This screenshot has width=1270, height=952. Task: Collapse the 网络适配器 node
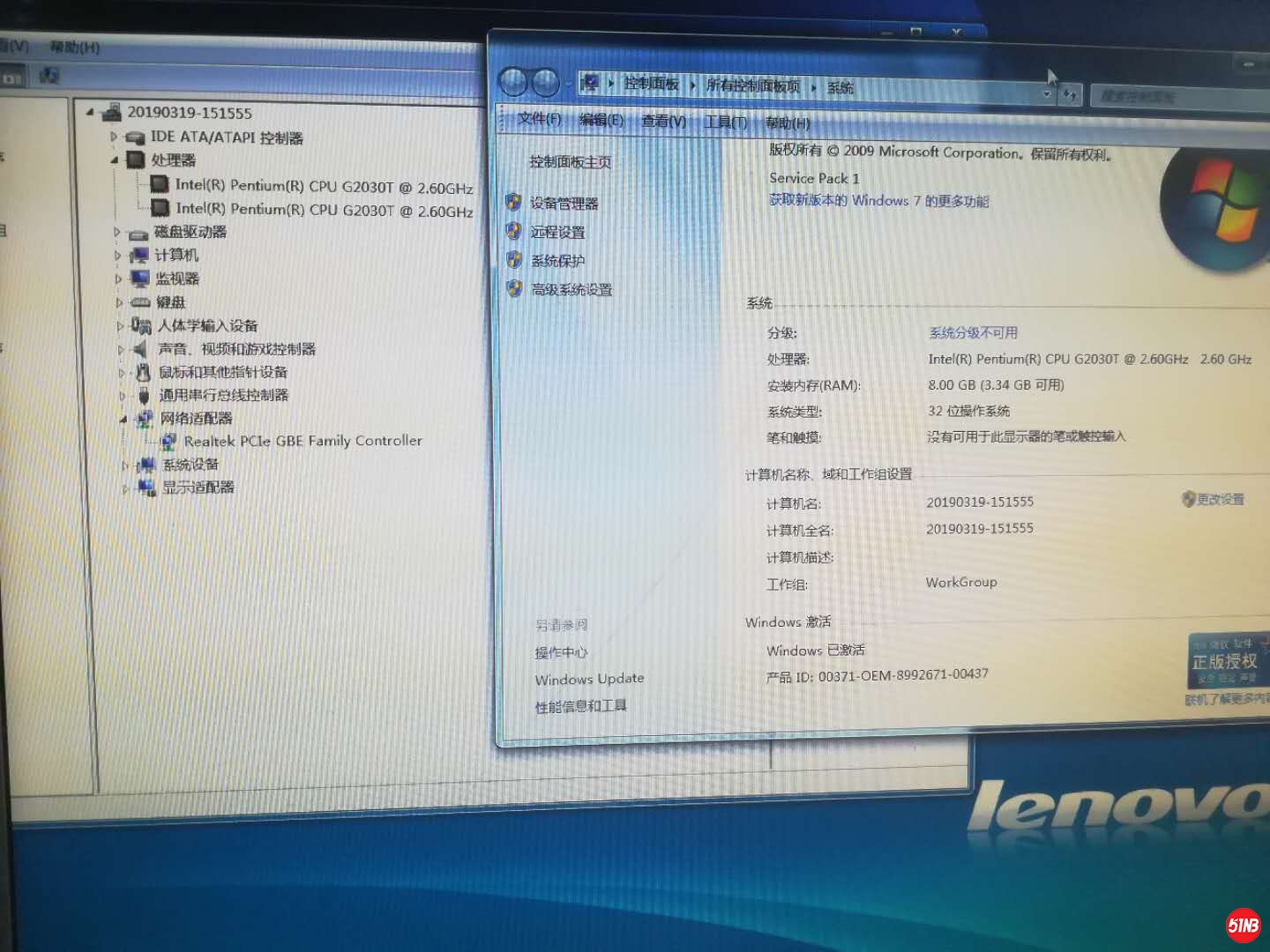[123, 419]
